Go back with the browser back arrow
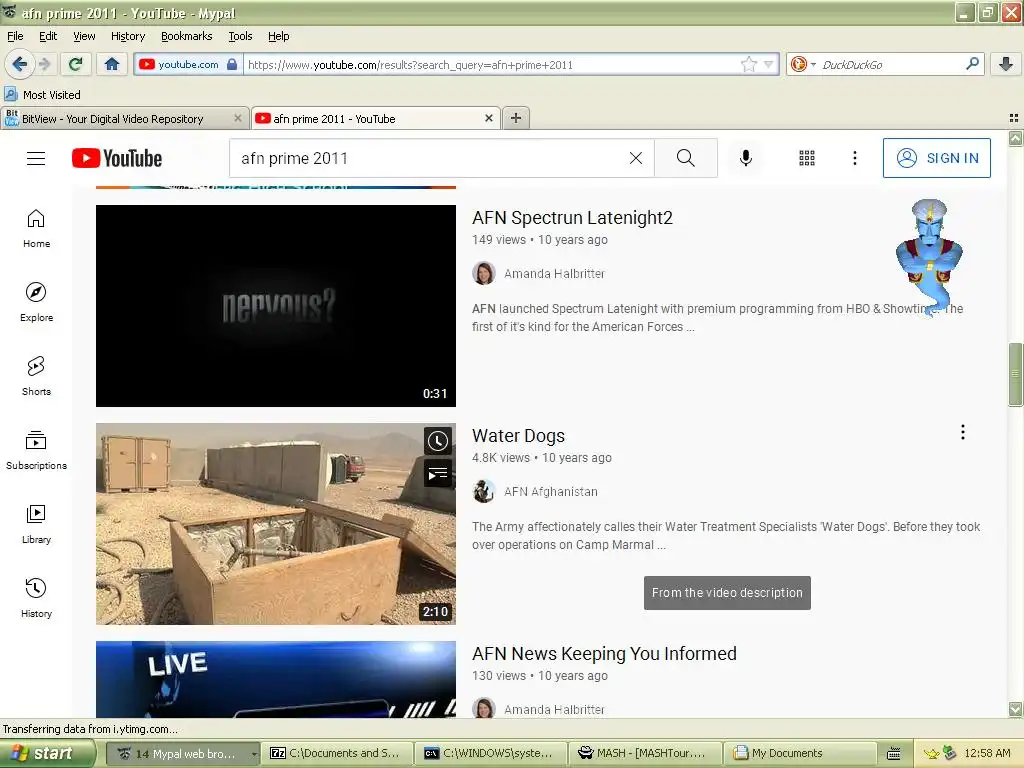This screenshot has height=768, width=1024. (19, 64)
